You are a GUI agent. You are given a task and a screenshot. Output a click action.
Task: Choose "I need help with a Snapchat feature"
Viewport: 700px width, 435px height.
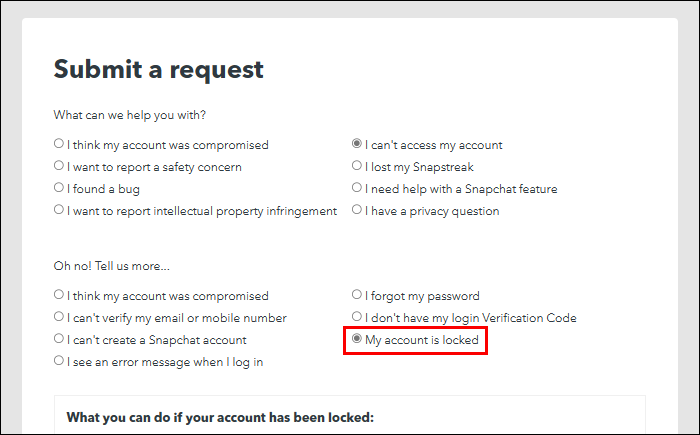[x=357, y=188]
